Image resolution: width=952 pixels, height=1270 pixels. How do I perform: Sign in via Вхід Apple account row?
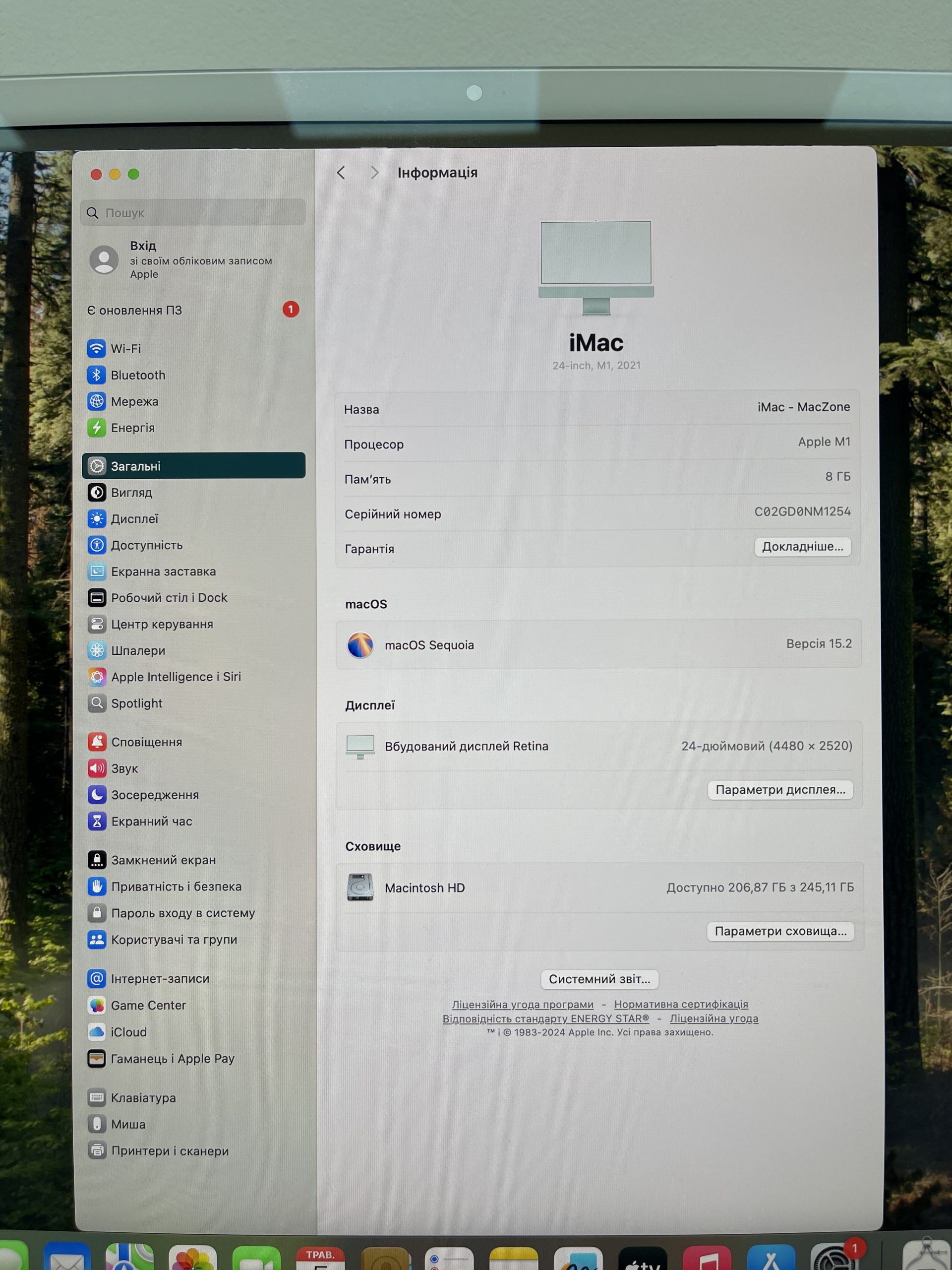click(x=193, y=259)
